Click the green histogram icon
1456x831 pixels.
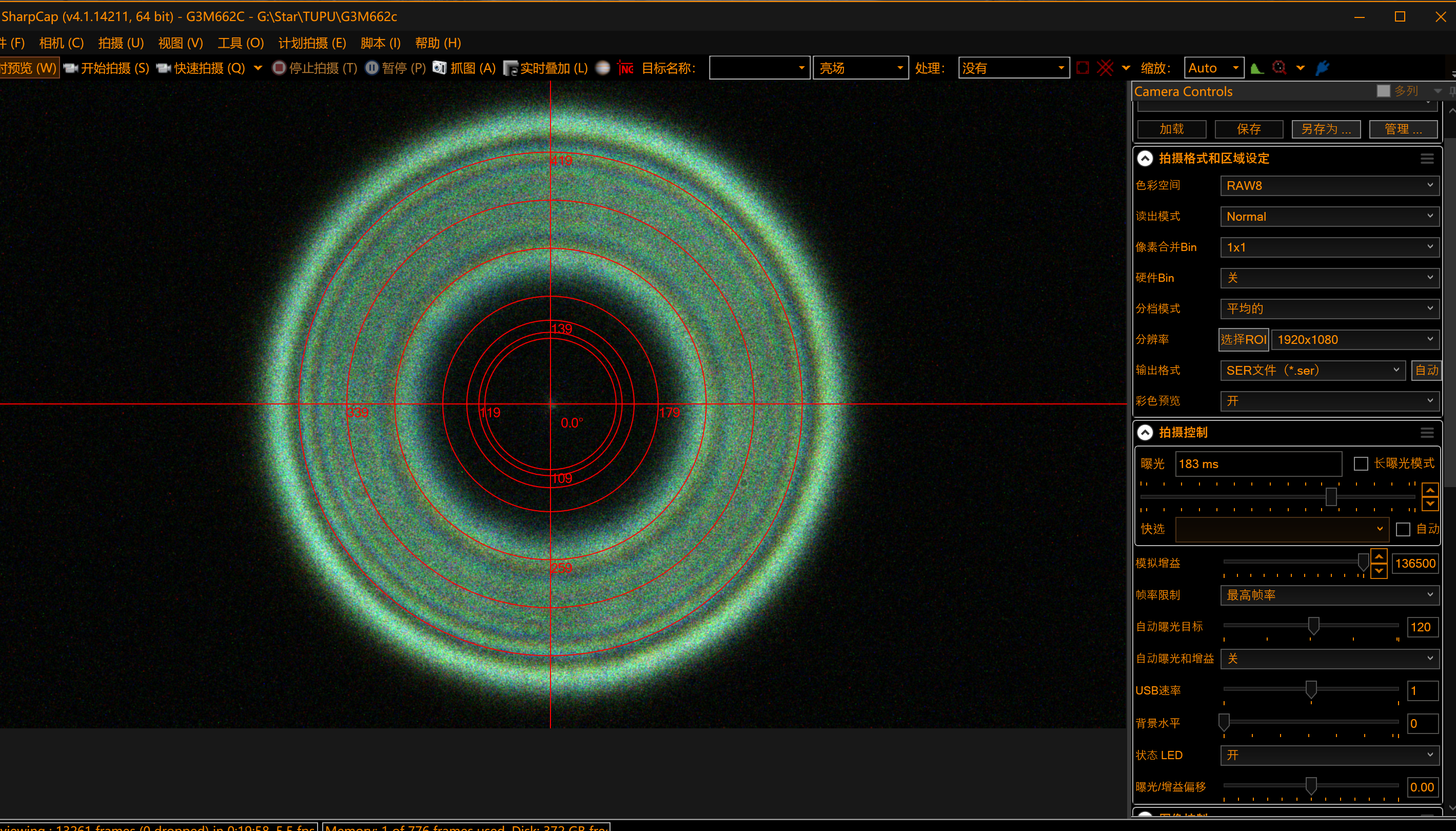1256,68
